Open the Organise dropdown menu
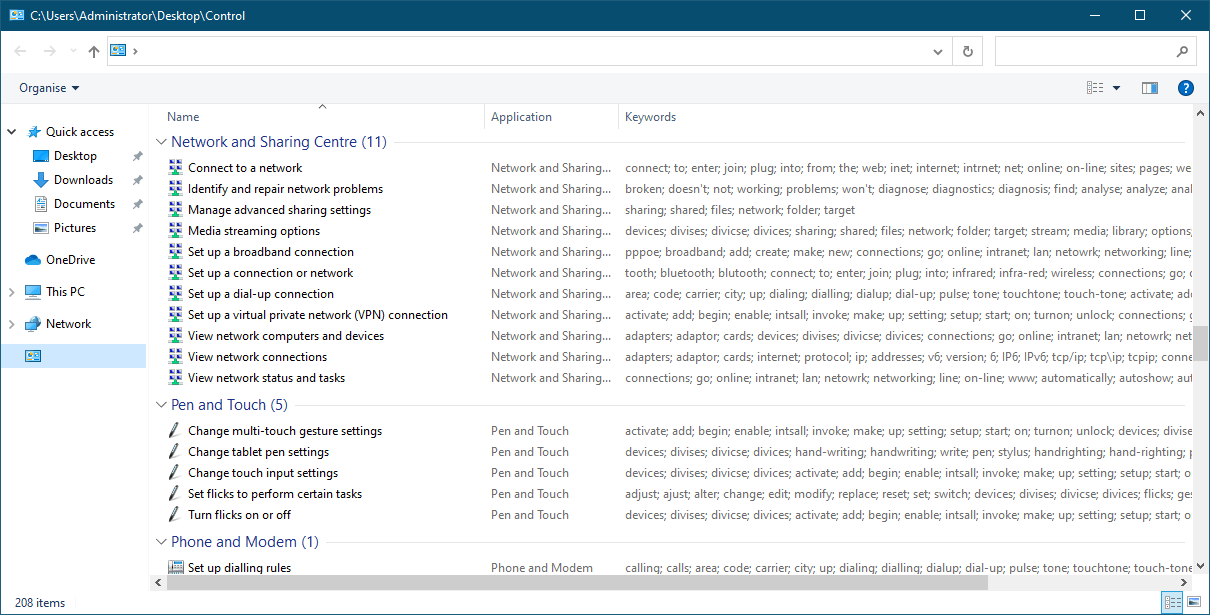The height and width of the screenshot is (615, 1210). (x=49, y=88)
